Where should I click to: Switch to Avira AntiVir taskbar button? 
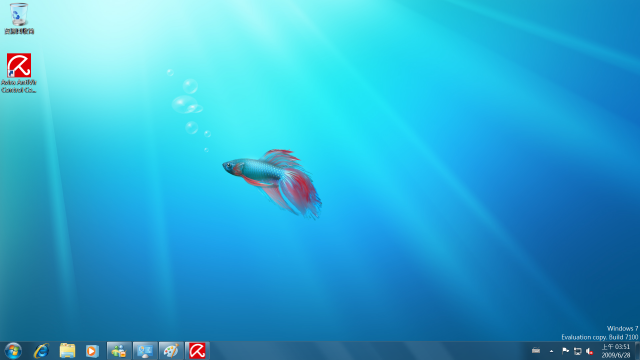pos(197,351)
